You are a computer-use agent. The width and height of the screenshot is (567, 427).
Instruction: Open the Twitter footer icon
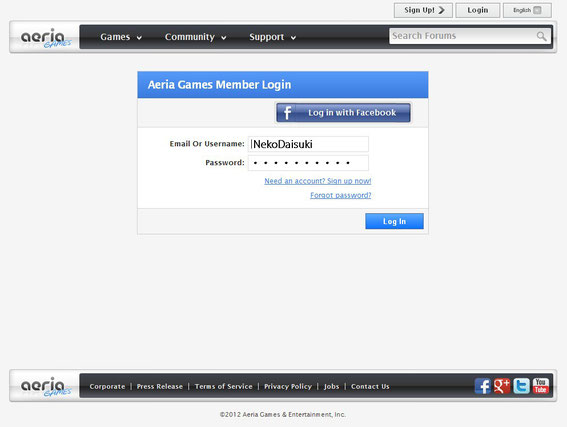tap(521, 386)
